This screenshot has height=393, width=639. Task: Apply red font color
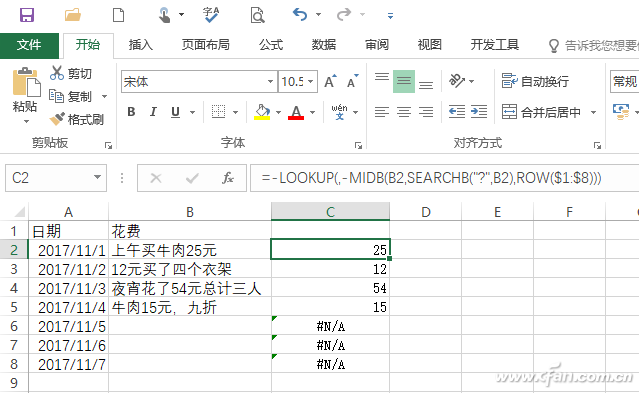coord(296,112)
